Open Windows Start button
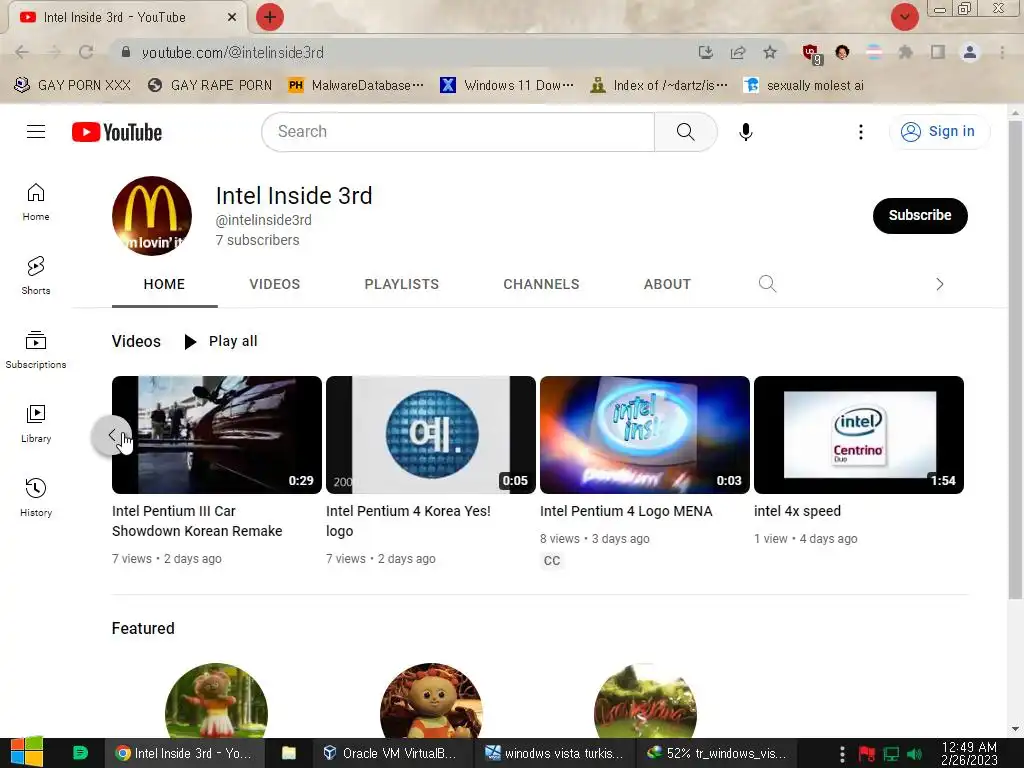The image size is (1024, 768). point(27,753)
